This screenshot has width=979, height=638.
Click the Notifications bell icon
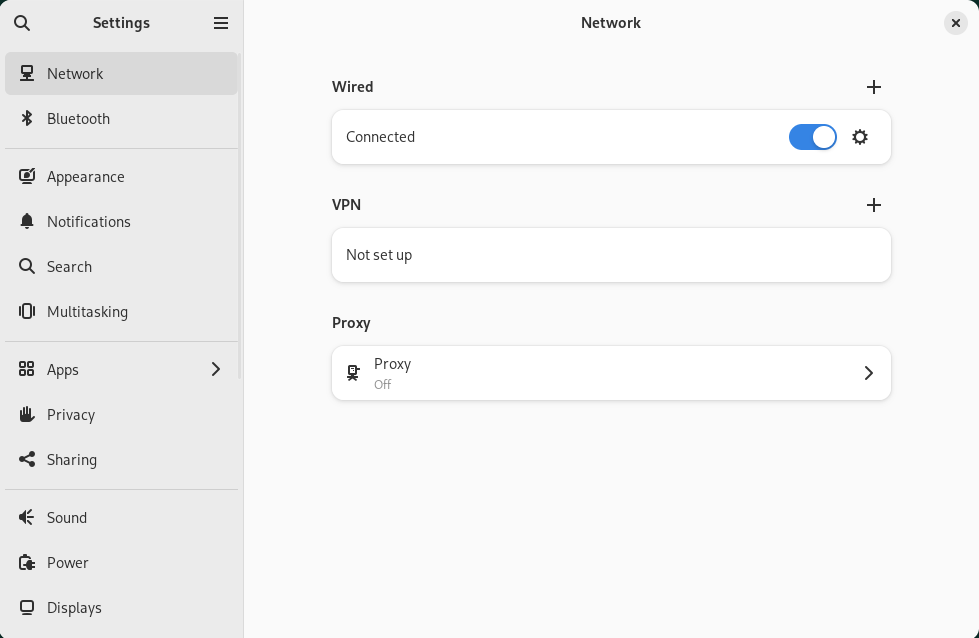[x=27, y=222]
